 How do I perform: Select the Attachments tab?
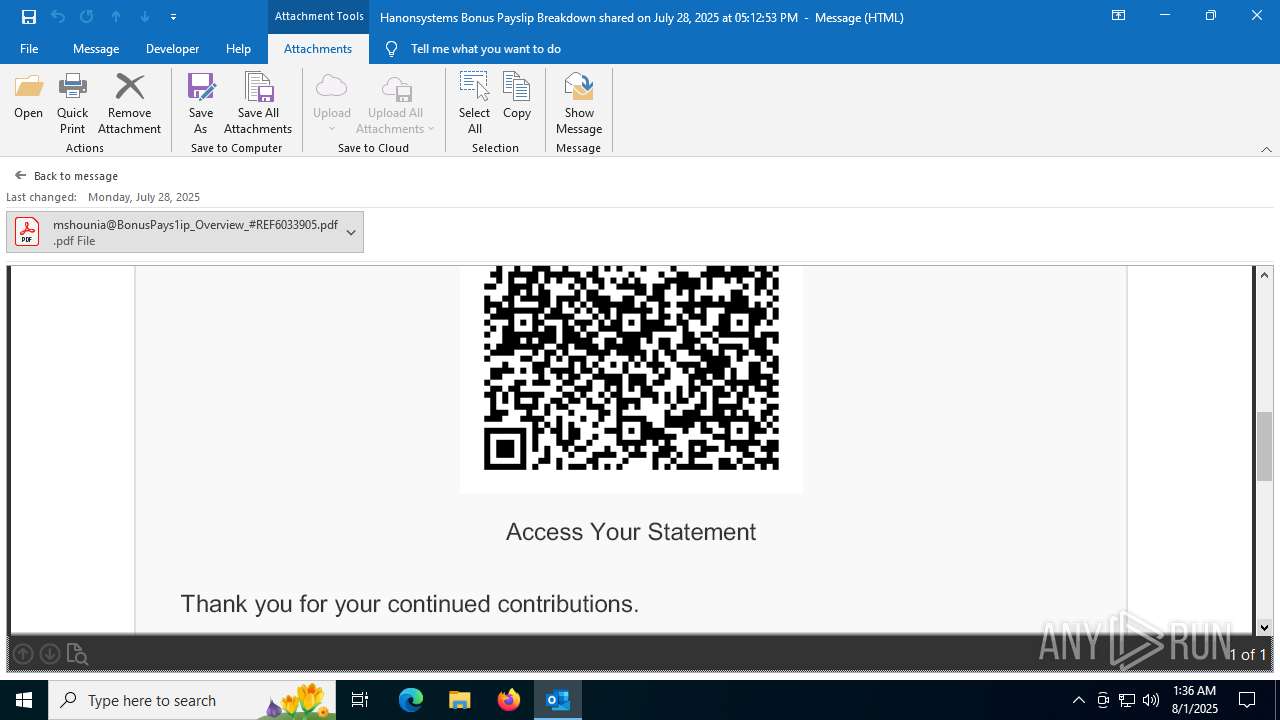[x=318, y=49]
